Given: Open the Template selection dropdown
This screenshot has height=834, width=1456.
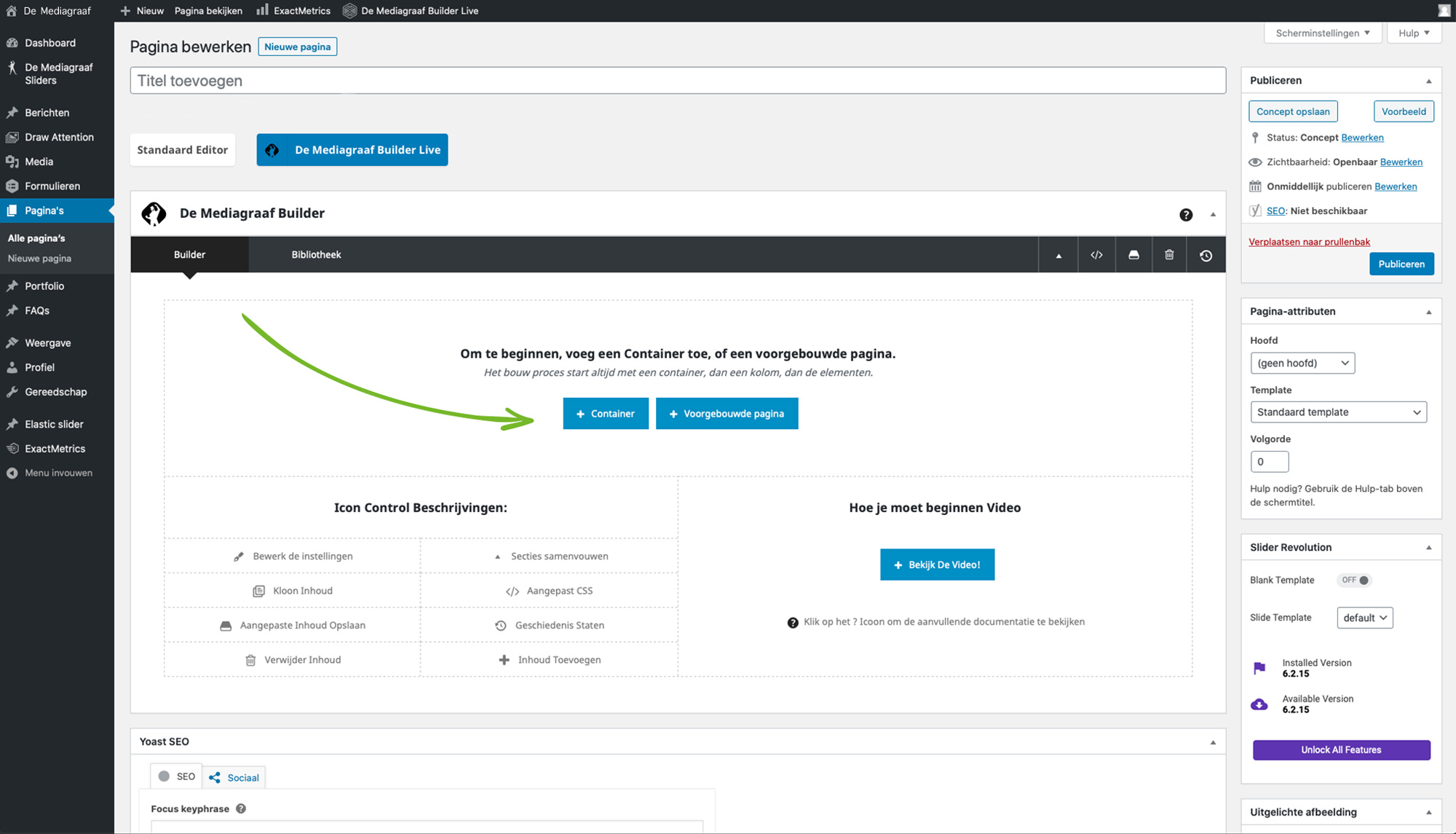Looking at the screenshot, I should 1338,412.
